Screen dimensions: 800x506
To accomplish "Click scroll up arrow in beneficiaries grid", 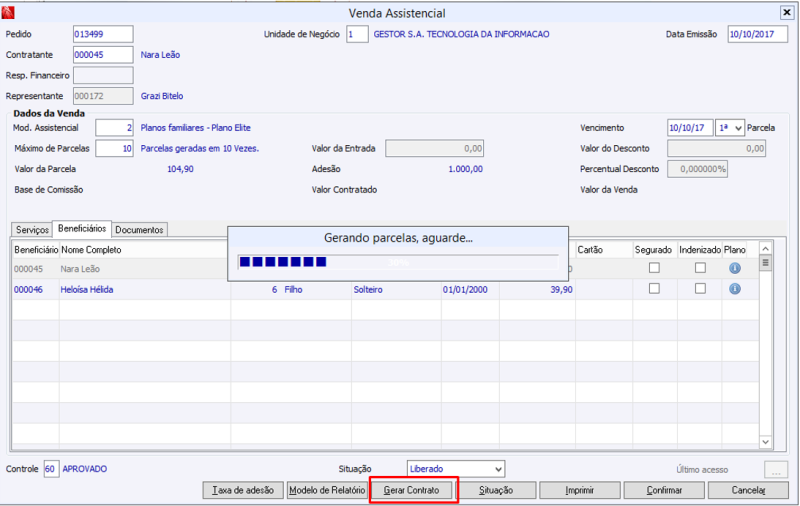I will (765, 248).
